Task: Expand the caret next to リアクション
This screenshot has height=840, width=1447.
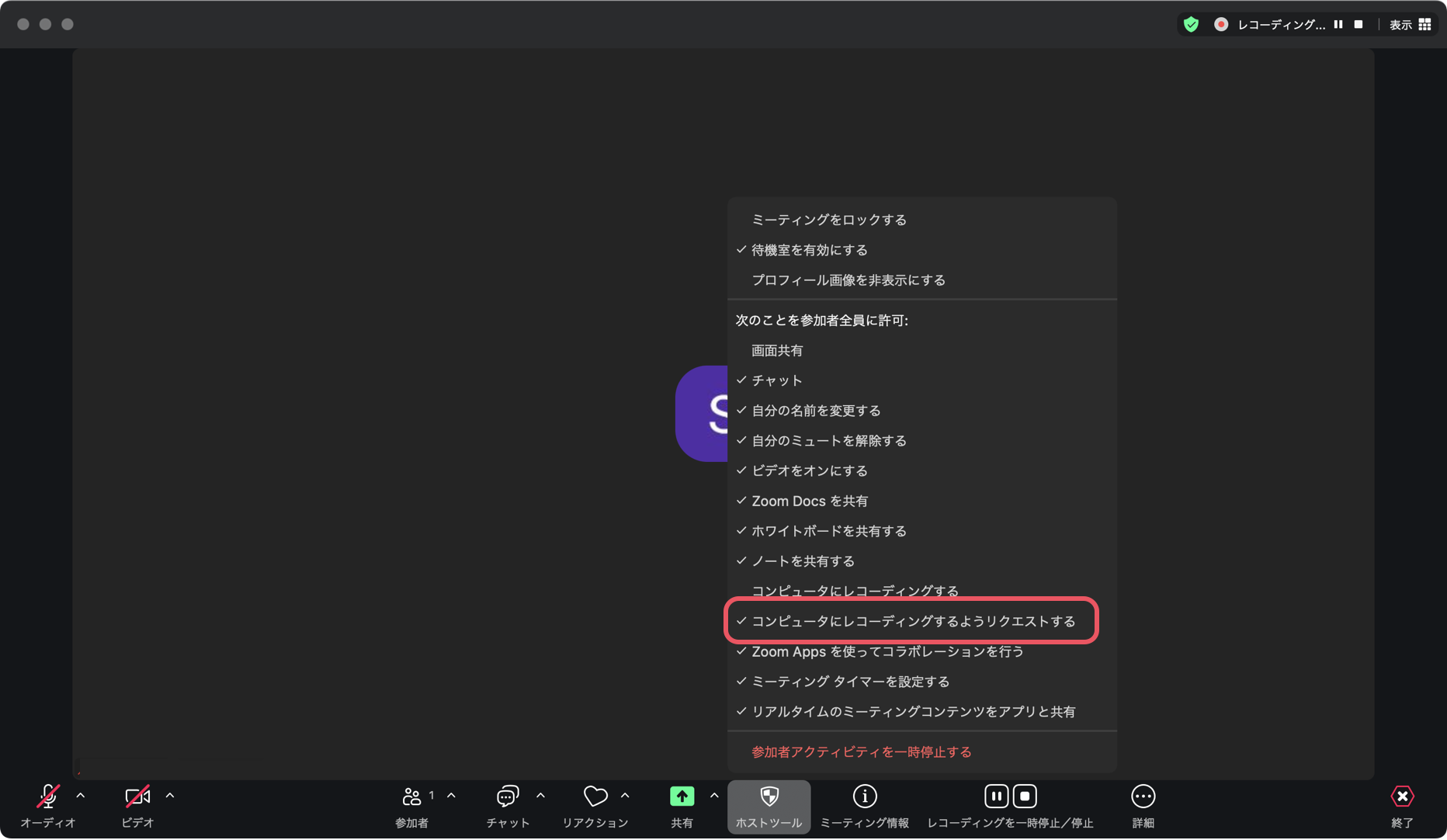Action: [625, 796]
